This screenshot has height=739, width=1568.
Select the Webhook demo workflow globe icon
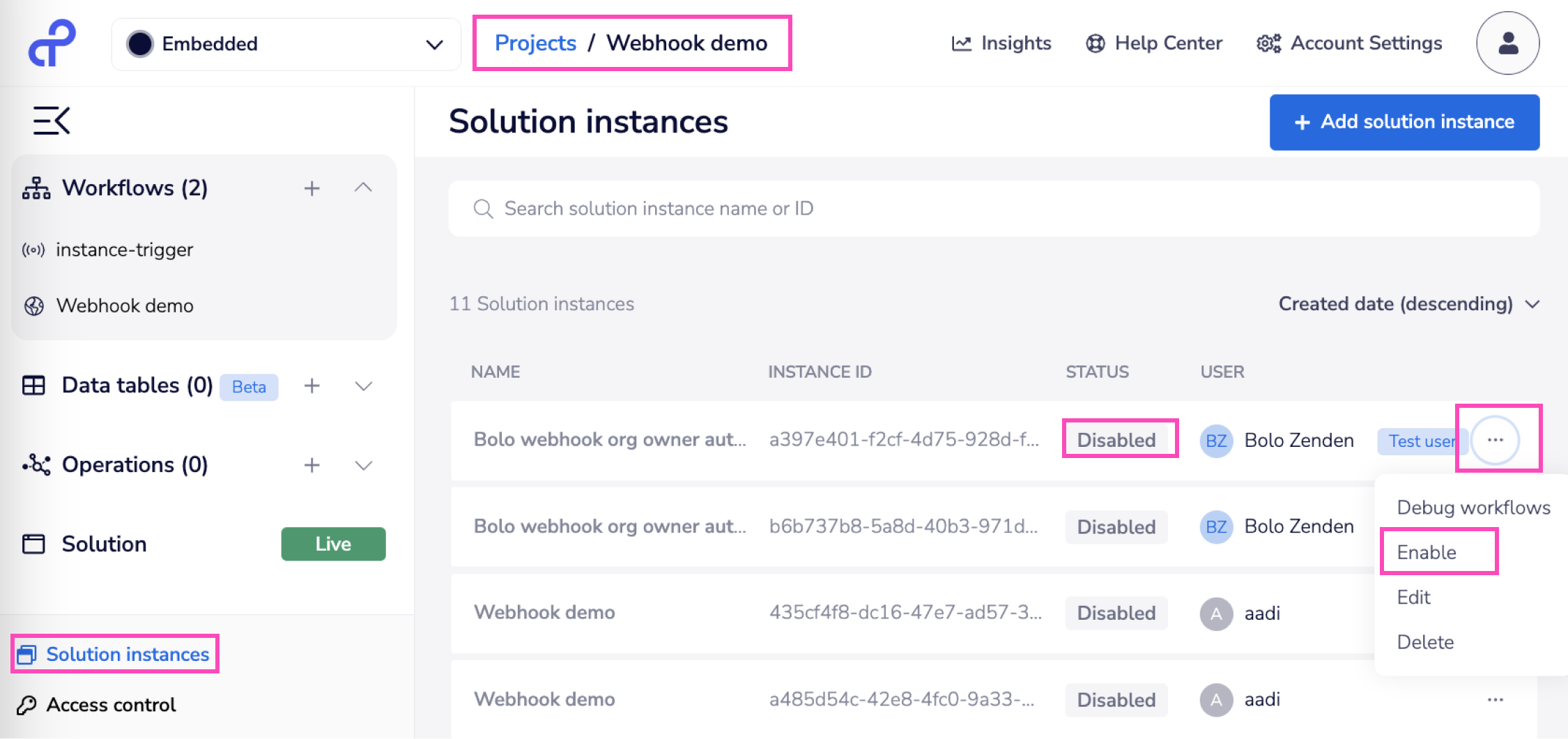pos(33,305)
